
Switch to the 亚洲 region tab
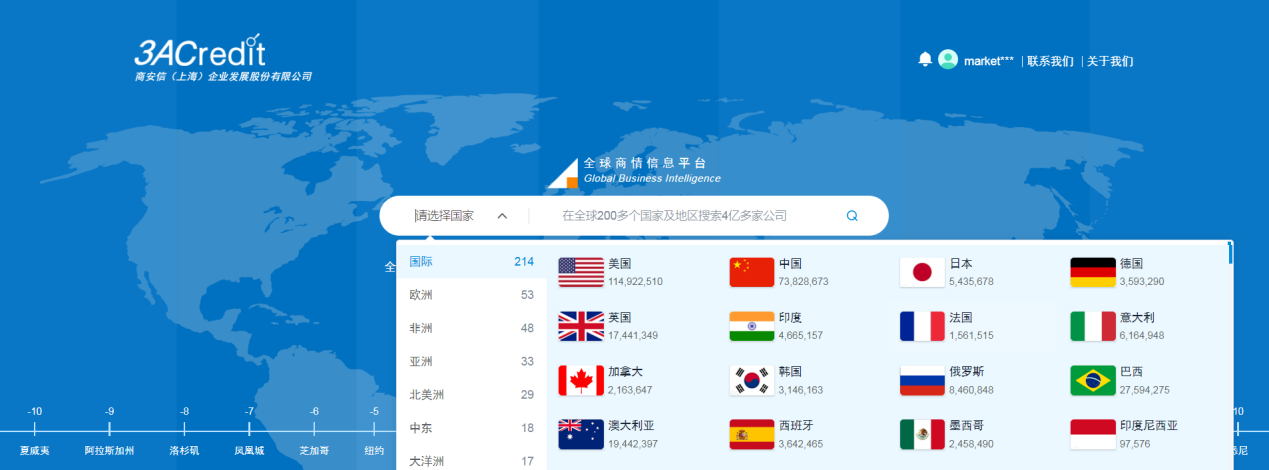(421, 361)
